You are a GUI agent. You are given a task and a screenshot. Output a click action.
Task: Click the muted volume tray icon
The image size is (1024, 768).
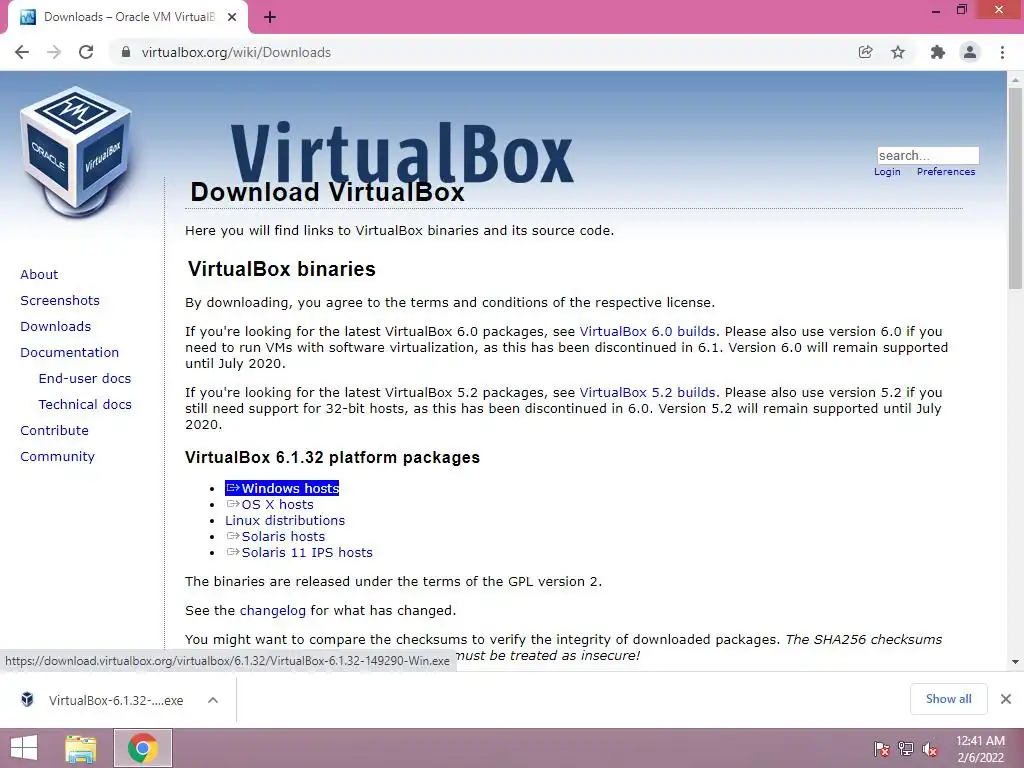pos(930,749)
